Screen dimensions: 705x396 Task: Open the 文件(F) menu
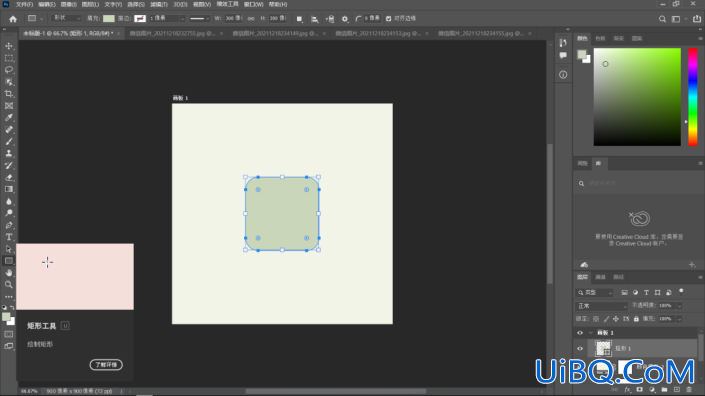tap(24, 4)
